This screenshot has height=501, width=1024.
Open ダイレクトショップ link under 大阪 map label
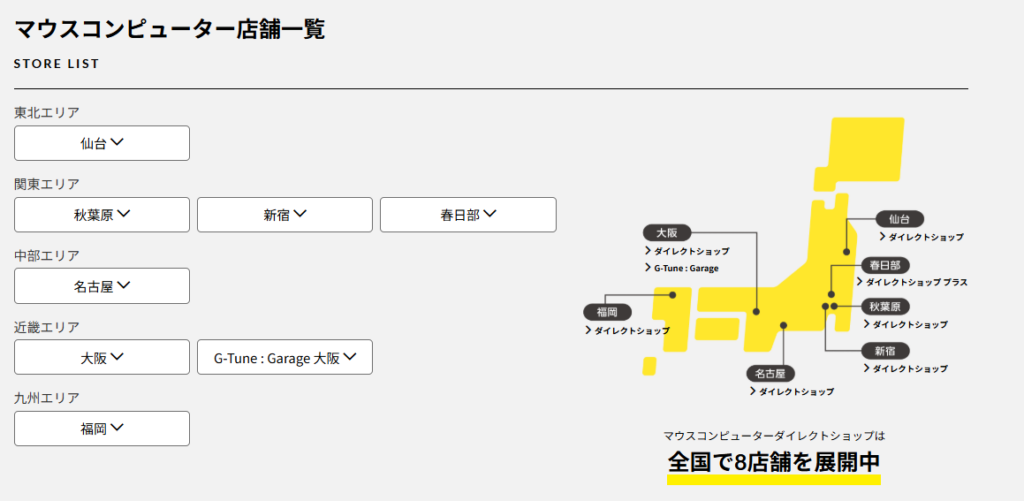point(687,251)
